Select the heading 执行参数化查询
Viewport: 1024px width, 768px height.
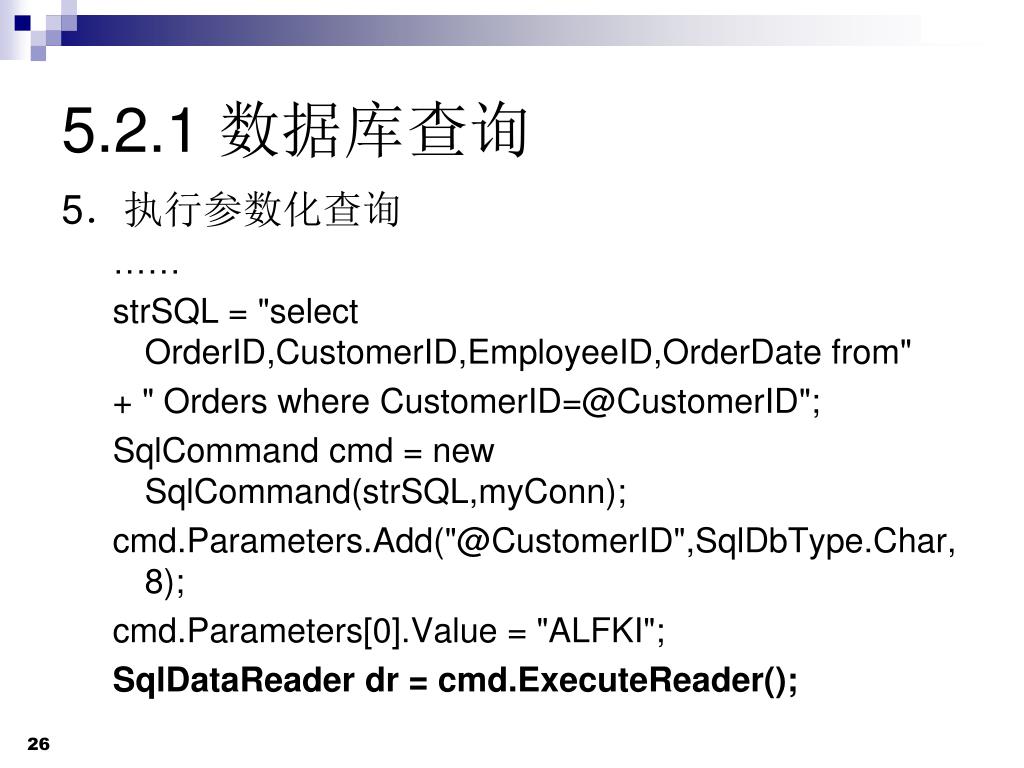click(262, 210)
